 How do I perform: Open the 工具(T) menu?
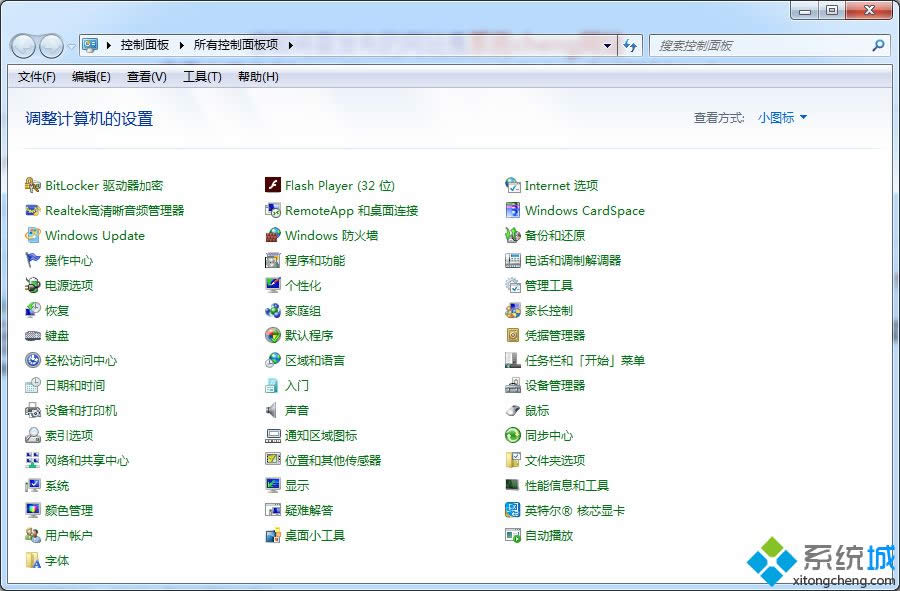[x=202, y=77]
